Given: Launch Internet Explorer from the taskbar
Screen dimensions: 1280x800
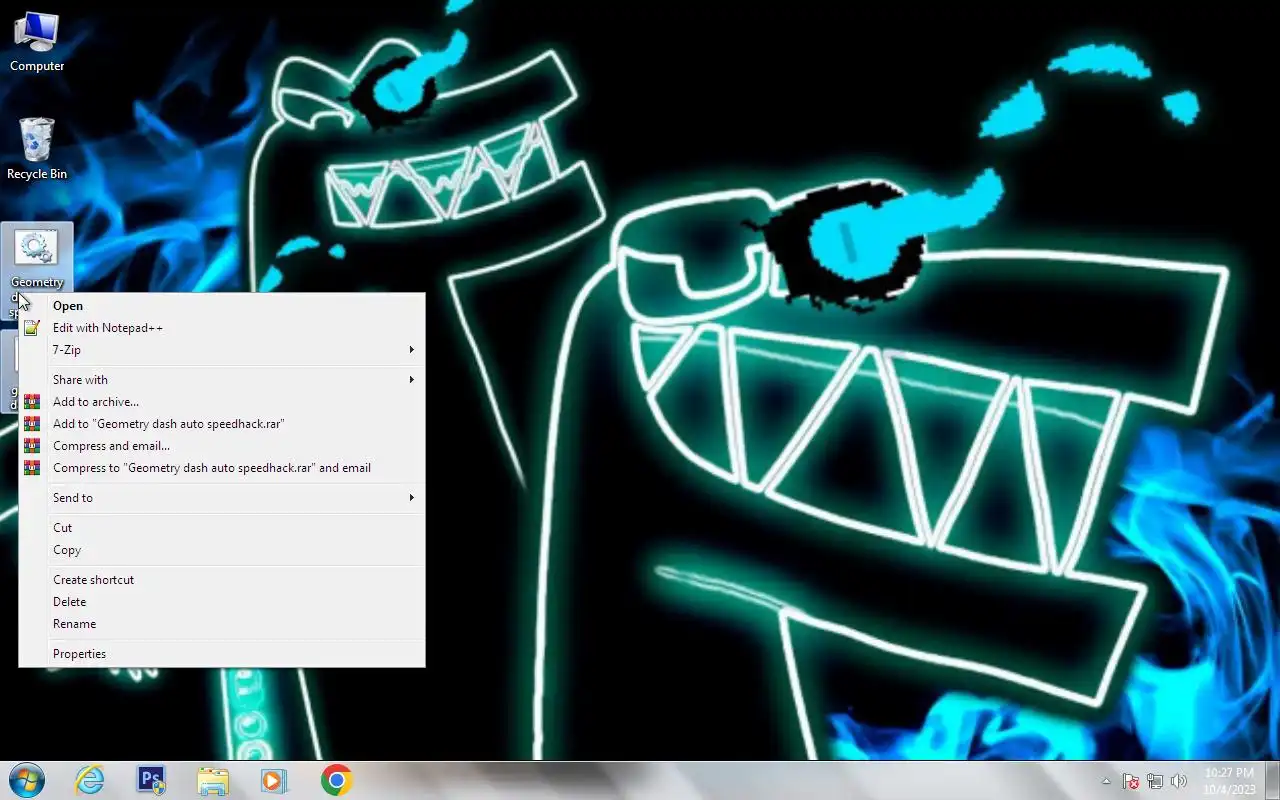Looking at the screenshot, I should pyautogui.click(x=90, y=780).
